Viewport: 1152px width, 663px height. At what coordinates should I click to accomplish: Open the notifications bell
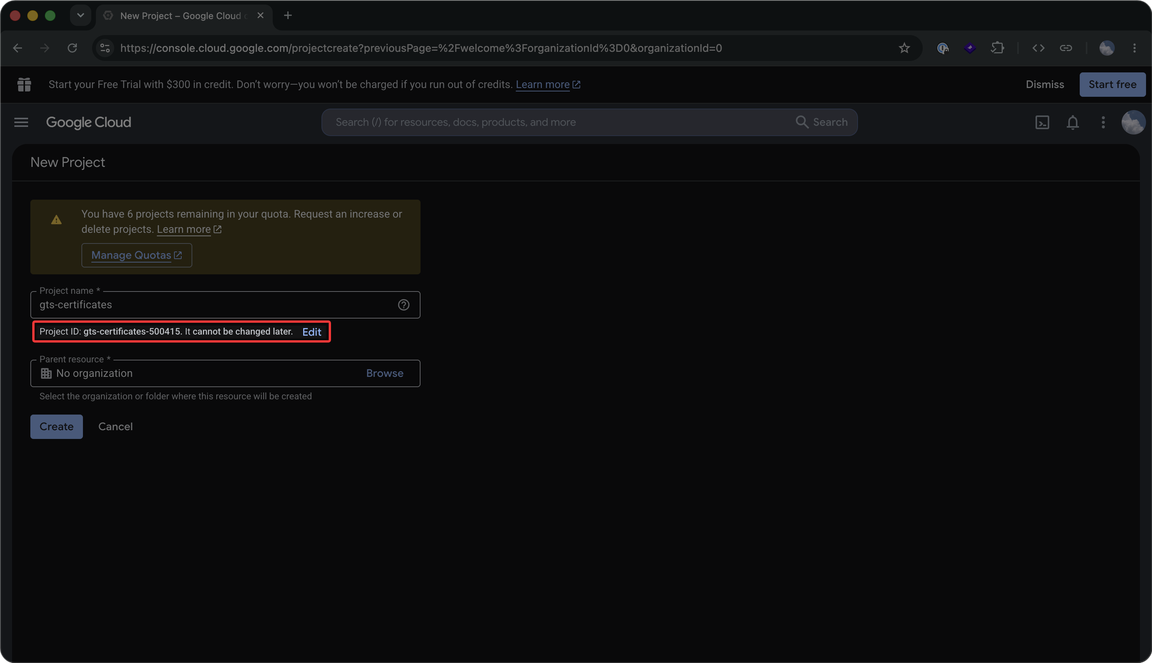(1073, 123)
